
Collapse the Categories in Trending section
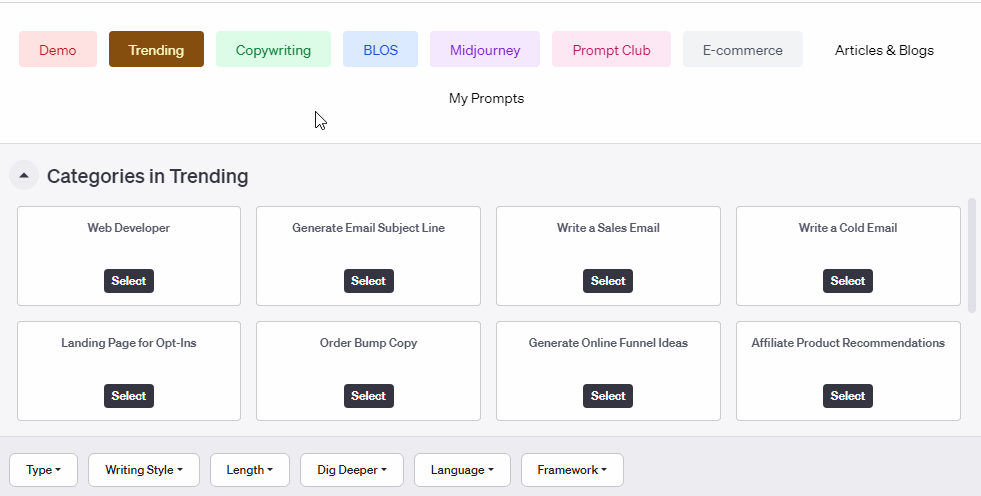24,176
